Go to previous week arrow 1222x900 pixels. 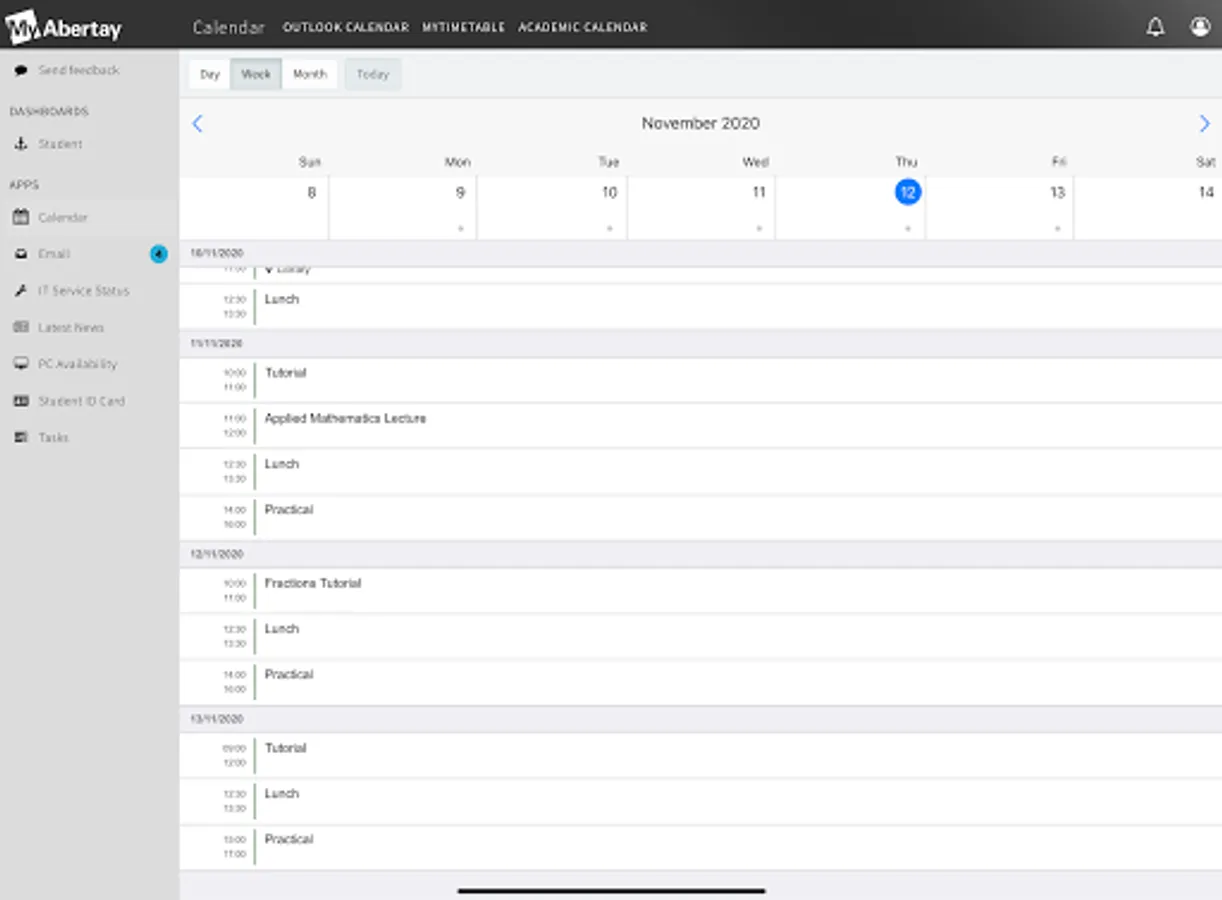(197, 124)
